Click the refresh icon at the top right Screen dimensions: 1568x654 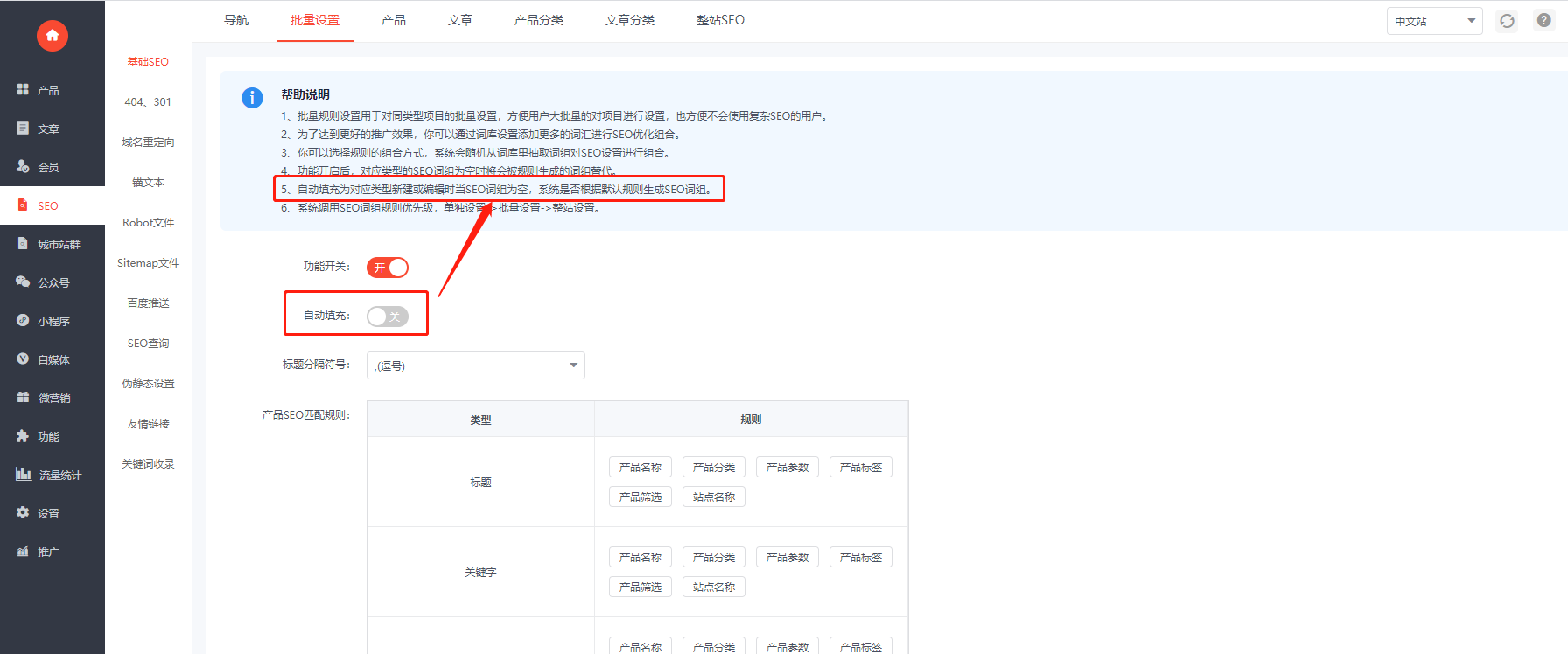pos(1507,21)
